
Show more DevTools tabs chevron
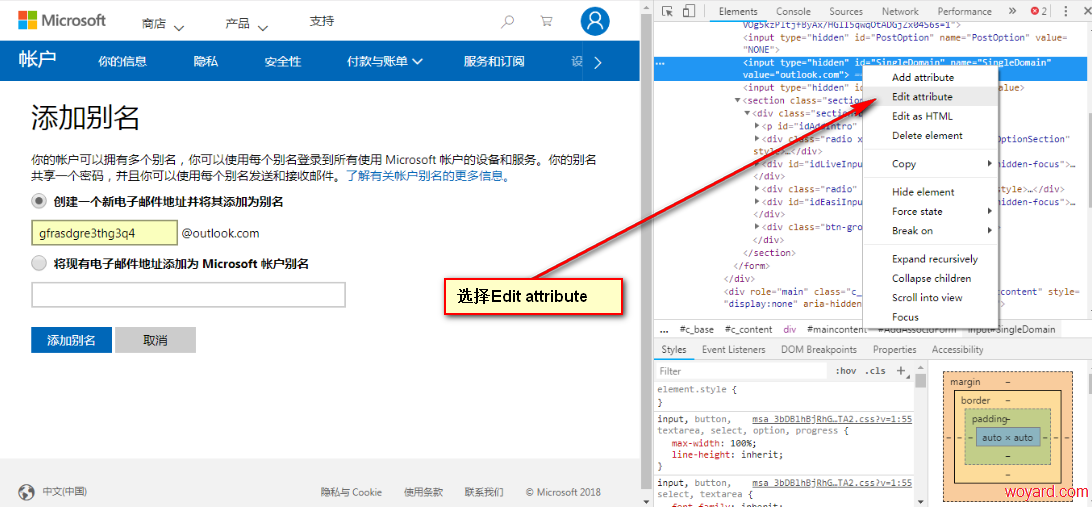coord(1012,11)
